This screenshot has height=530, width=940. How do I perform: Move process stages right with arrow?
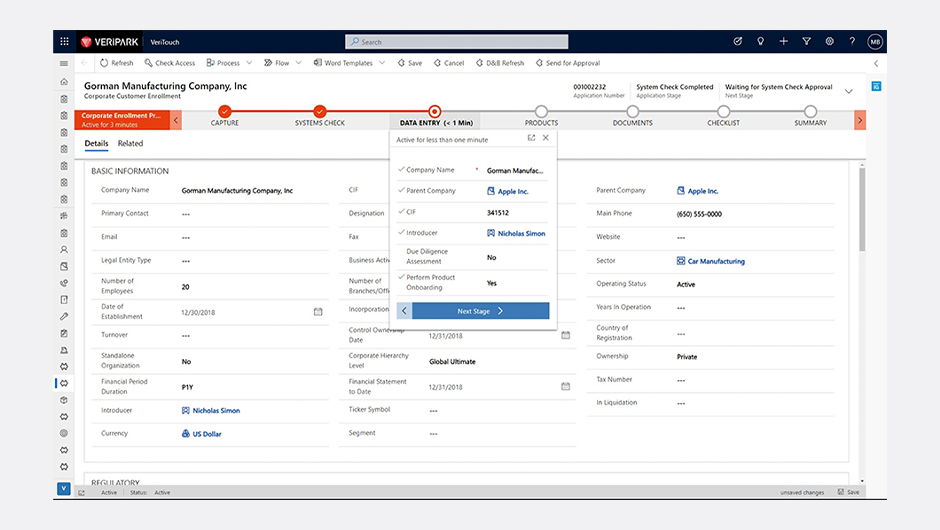[860, 120]
